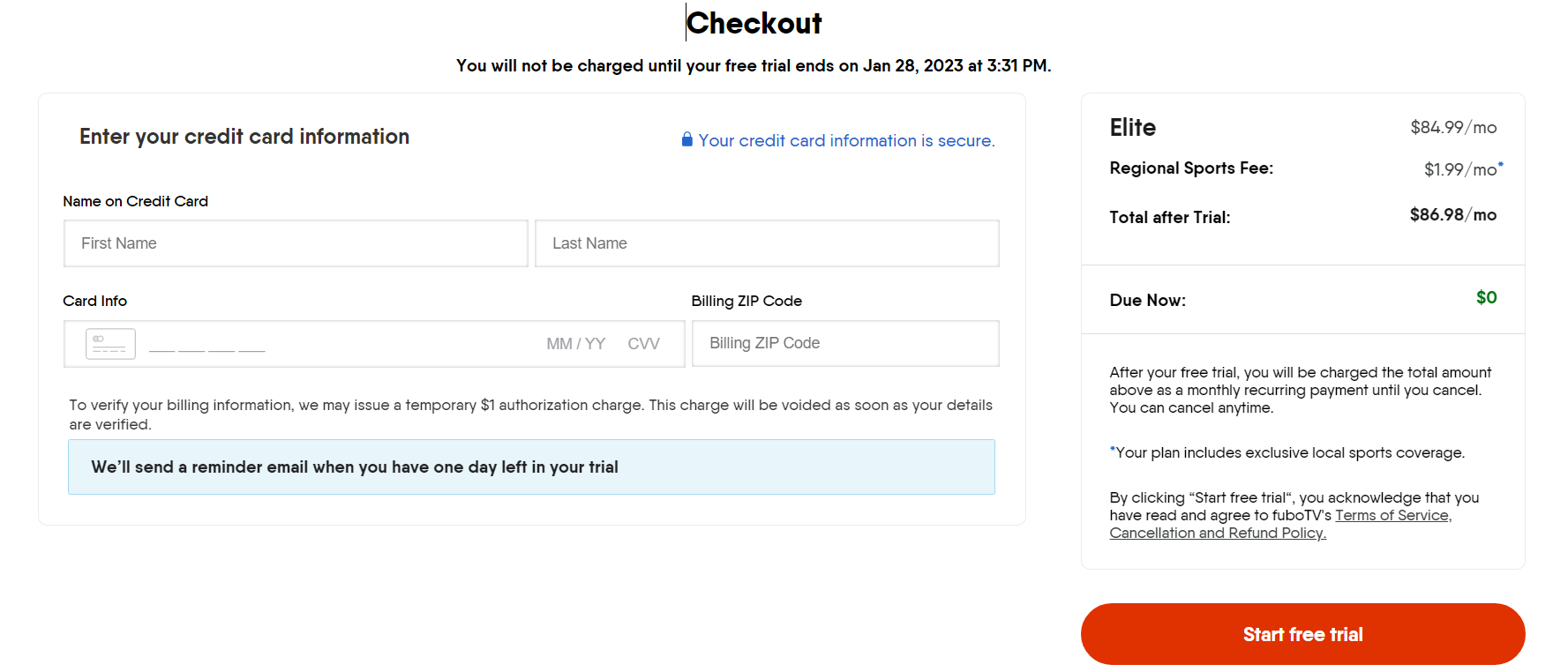Click 'Your credit card information is secure' text

846,141
